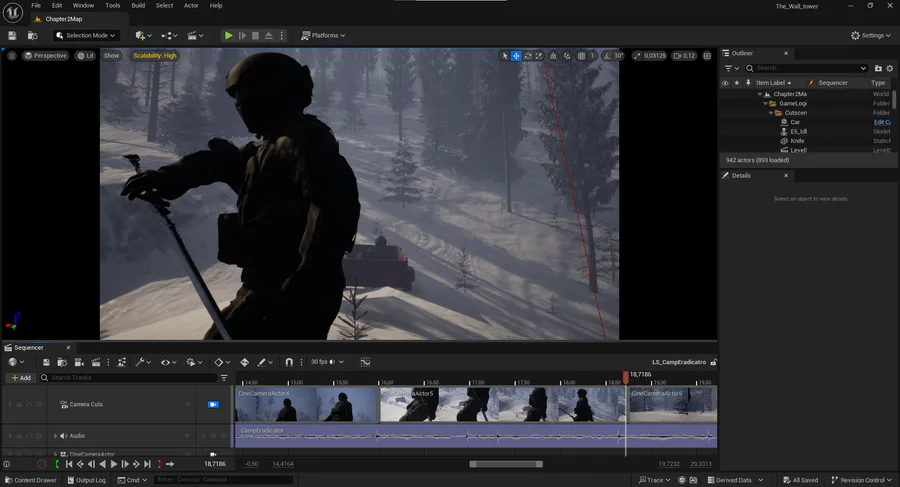Viewport: 900px width, 487px height.
Task: Select the Knife actor in Outliner
Action: (x=797, y=141)
